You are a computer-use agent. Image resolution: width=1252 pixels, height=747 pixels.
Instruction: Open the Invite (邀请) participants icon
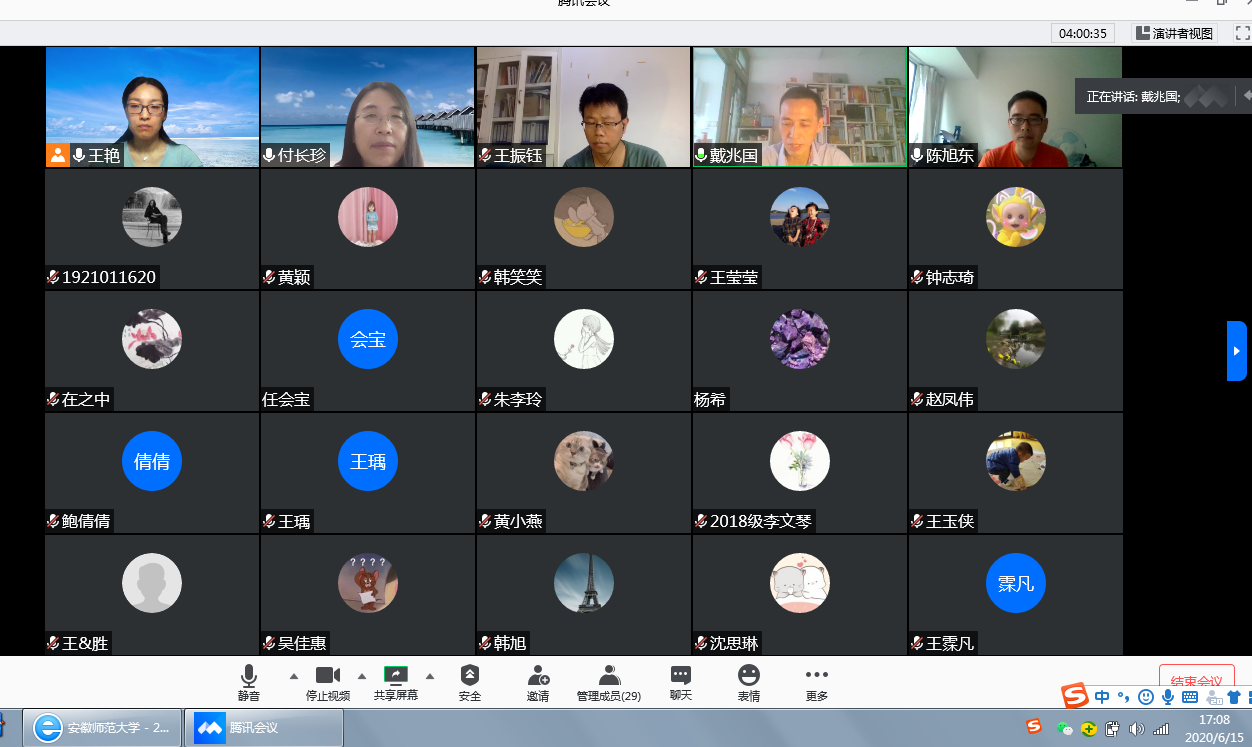(x=538, y=676)
